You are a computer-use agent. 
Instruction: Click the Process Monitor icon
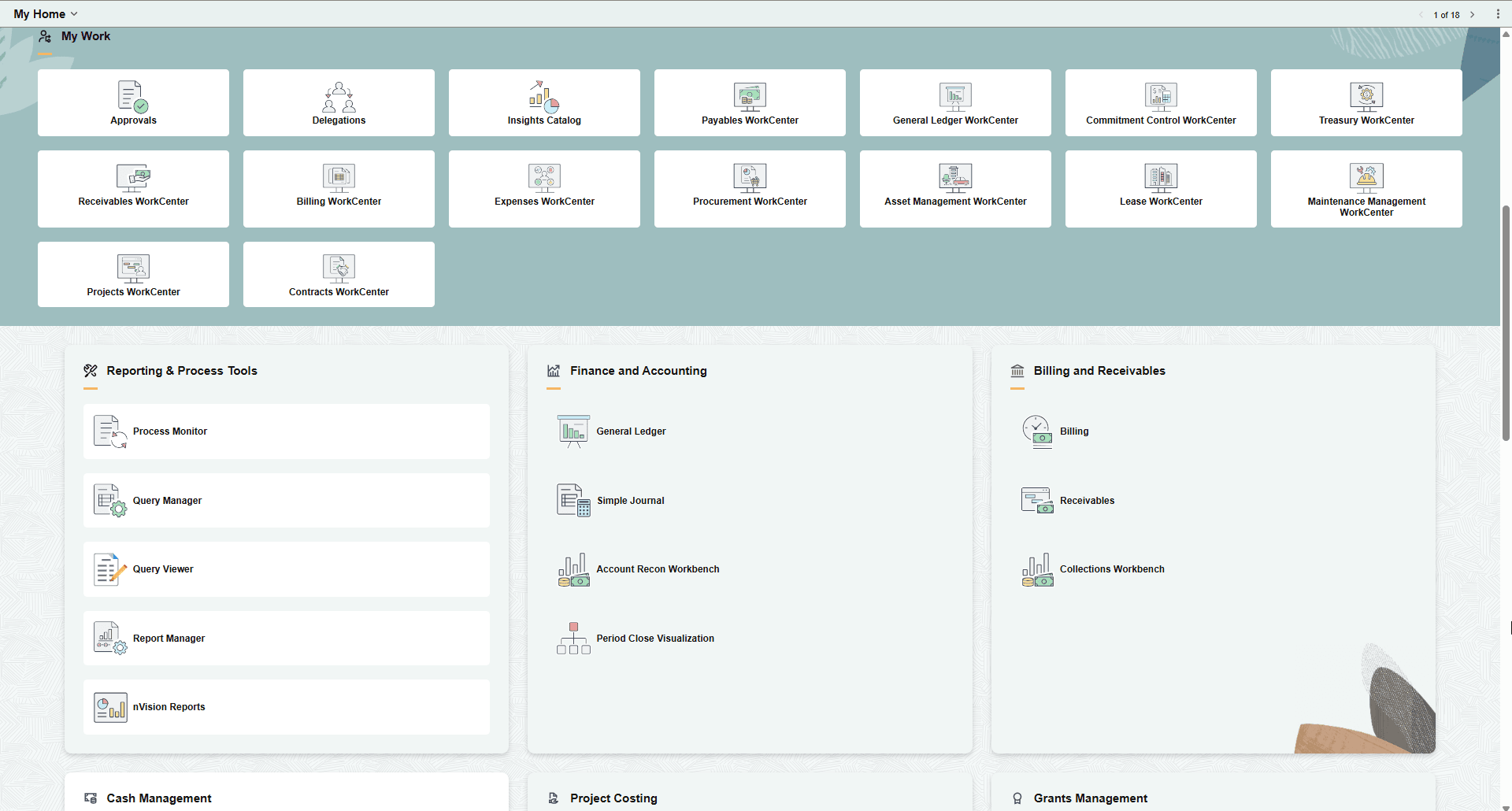[110, 431]
